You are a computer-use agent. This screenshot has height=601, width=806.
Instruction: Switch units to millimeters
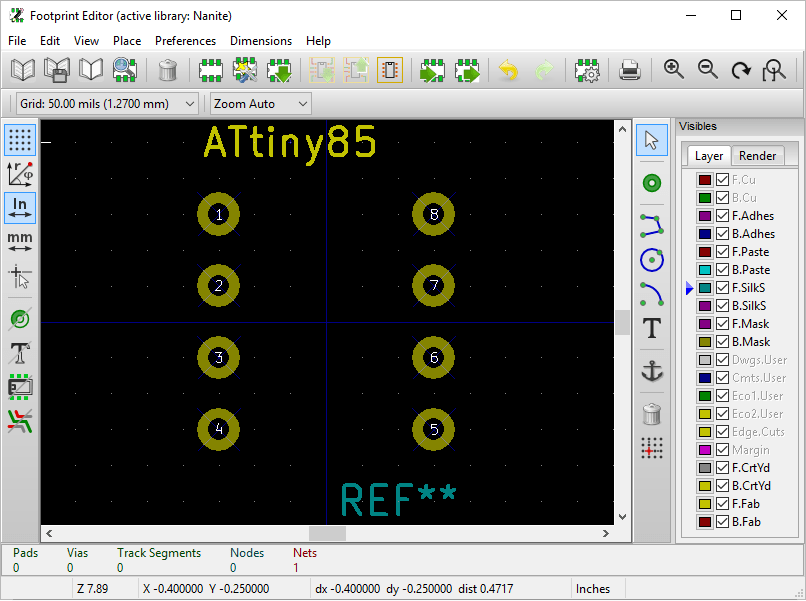click(x=20, y=242)
